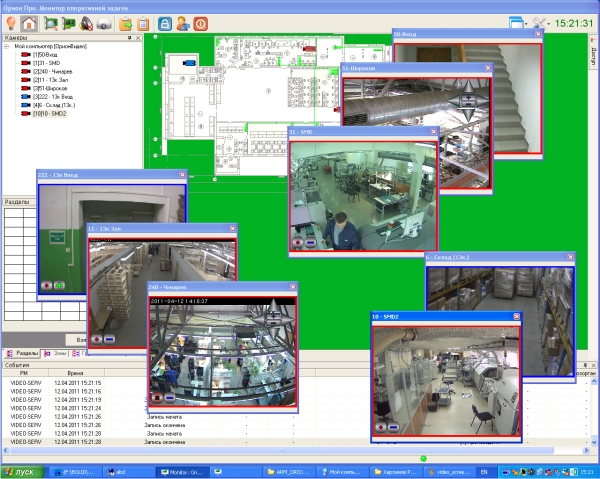The image size is (600, 479).
Task: Click the light bulb toolbar icon
Action: point(10,22)
